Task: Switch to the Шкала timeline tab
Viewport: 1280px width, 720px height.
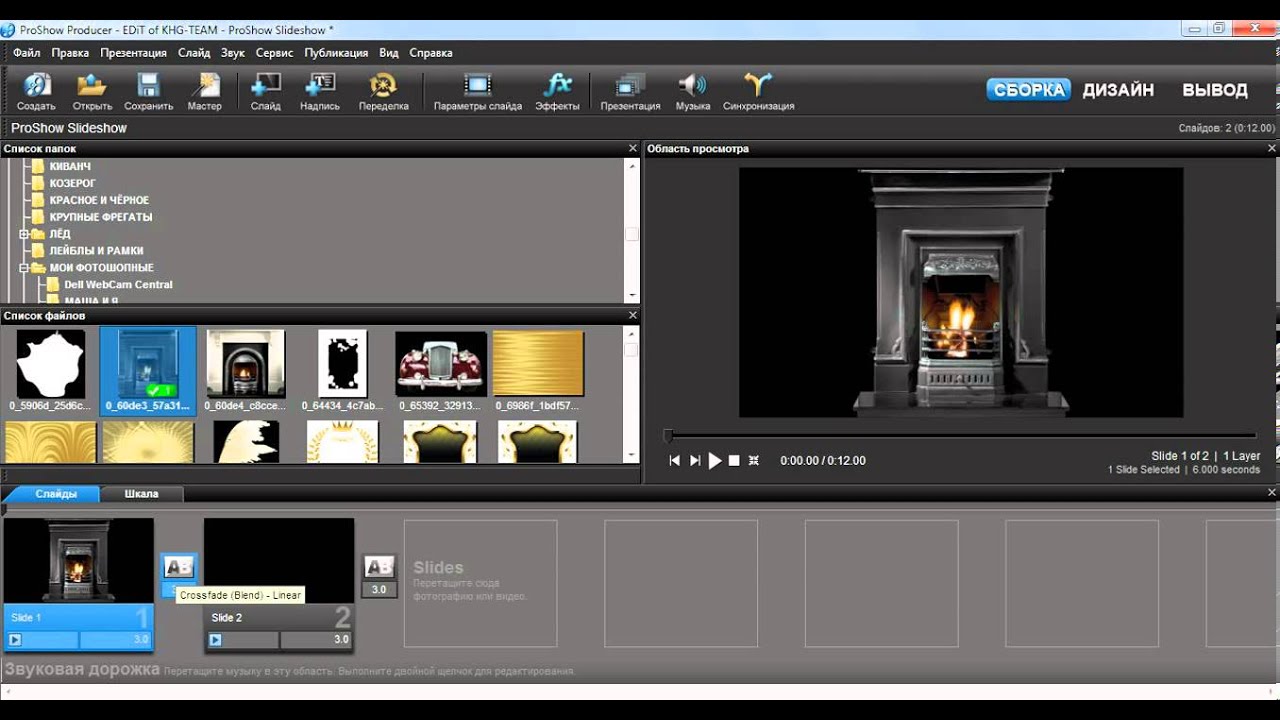Action: [141, 494]
